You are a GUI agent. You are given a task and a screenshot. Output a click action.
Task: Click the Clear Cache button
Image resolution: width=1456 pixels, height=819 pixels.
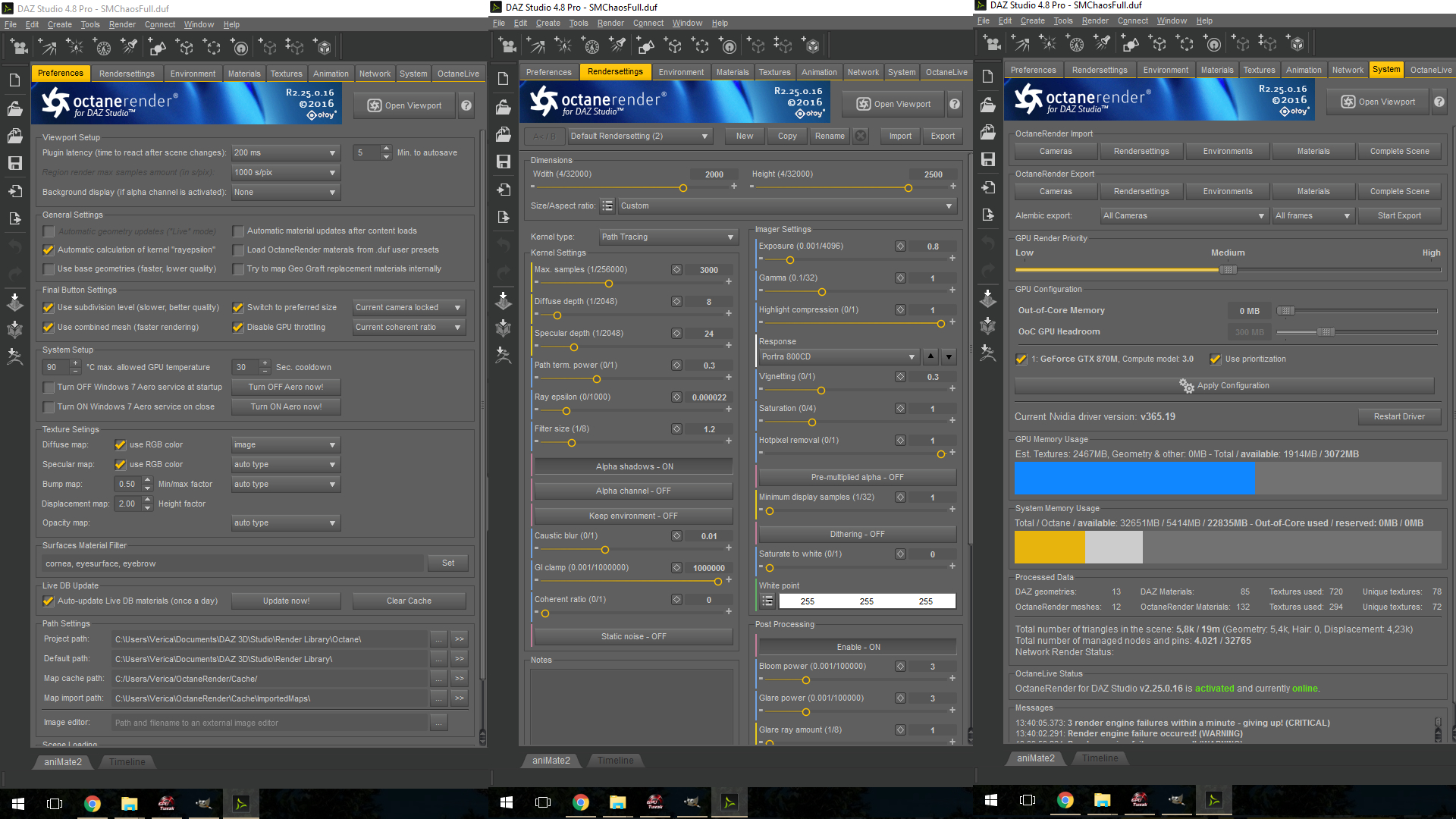coord(409,601)
